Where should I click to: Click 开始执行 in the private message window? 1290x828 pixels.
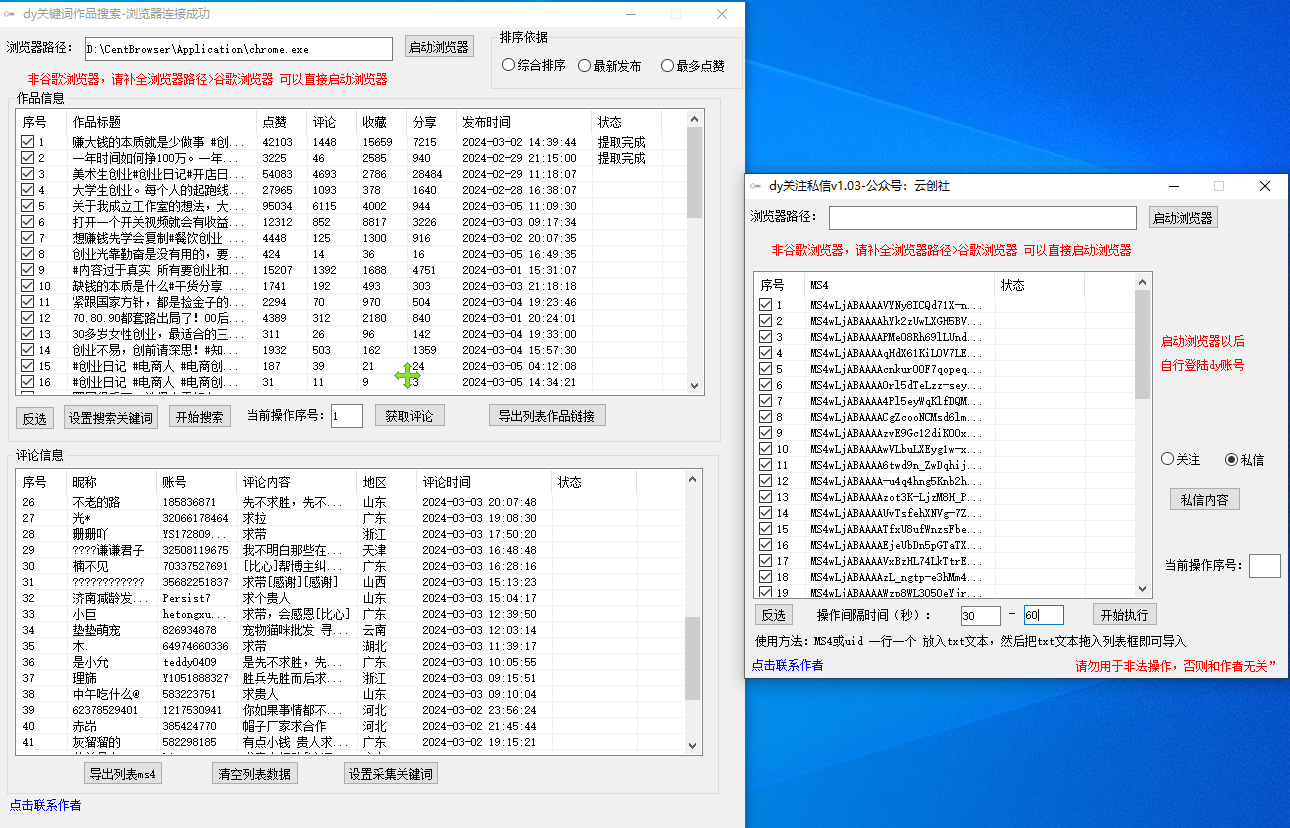click(1124, 614)
